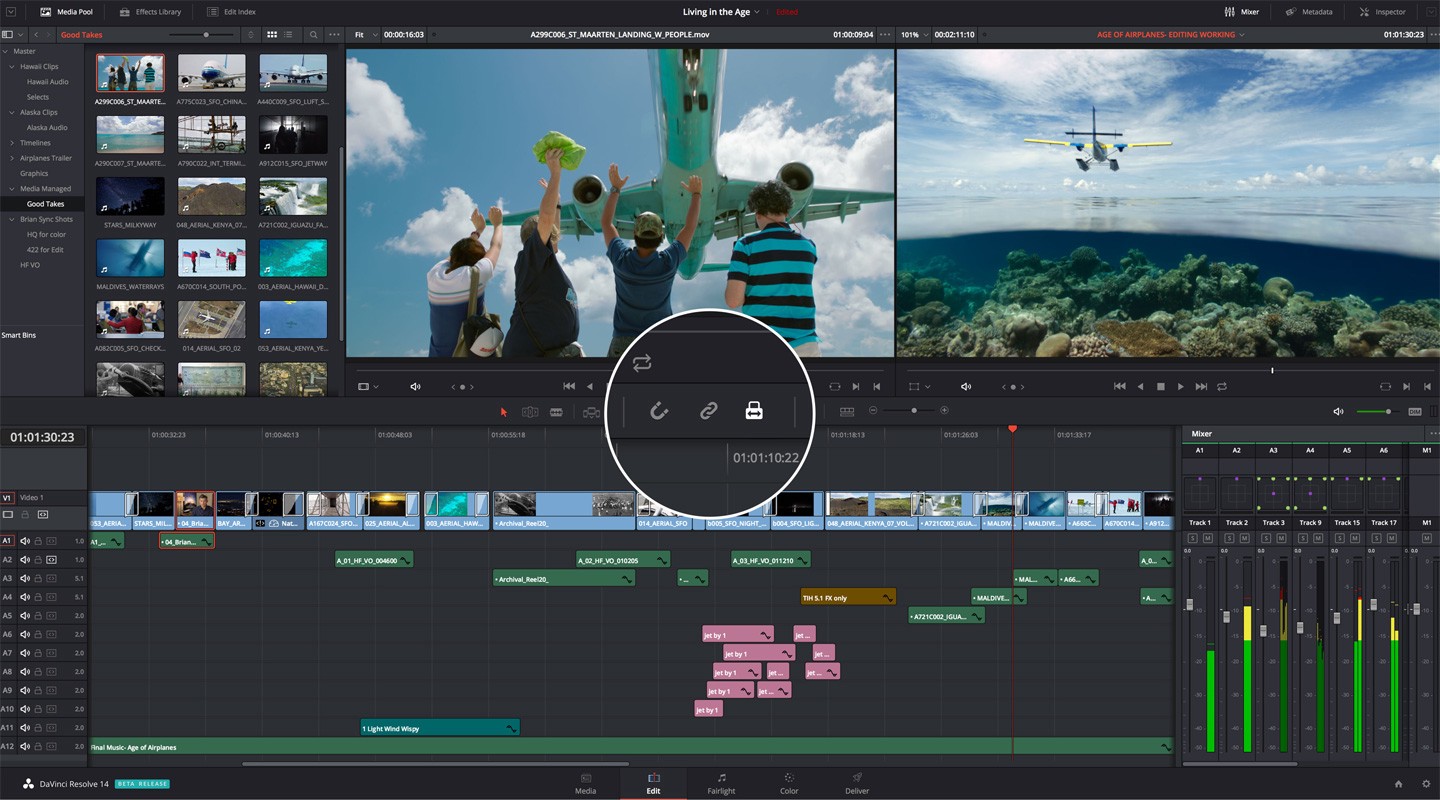Click the timeline zoom slider handle

click(x=913, y=411)
